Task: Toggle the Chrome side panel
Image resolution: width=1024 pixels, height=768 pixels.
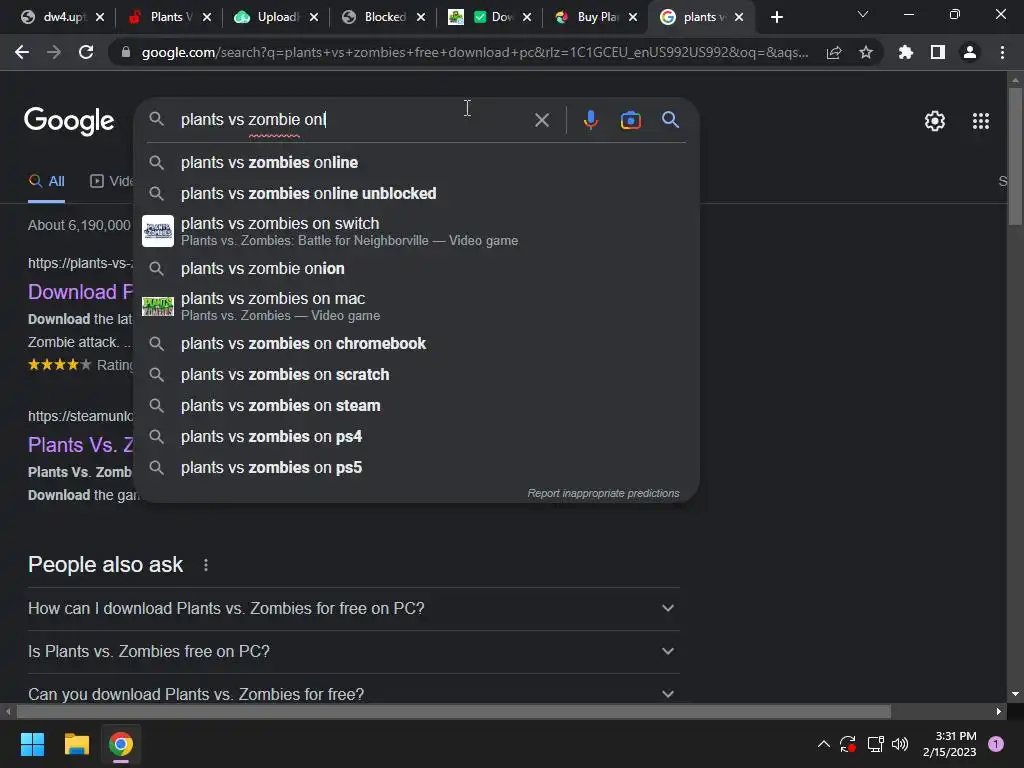Action: point(937,52)
